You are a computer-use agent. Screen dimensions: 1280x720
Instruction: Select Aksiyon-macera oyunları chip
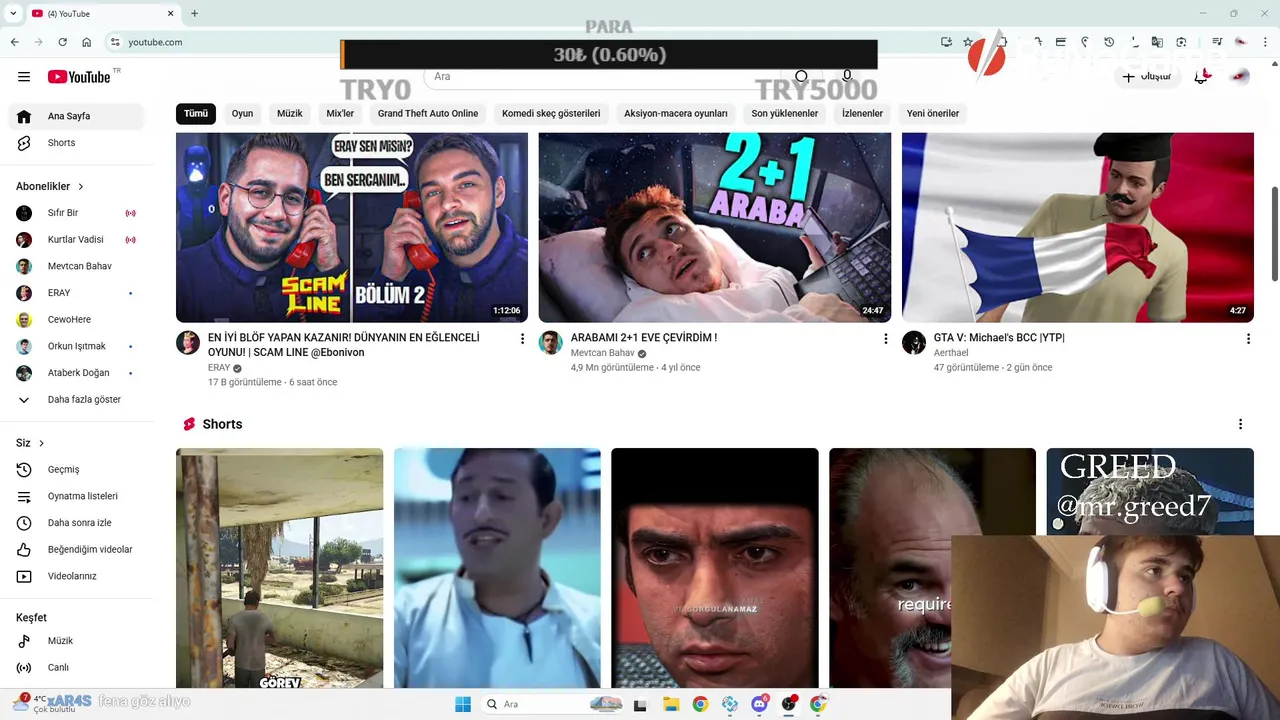click(676, 113)
